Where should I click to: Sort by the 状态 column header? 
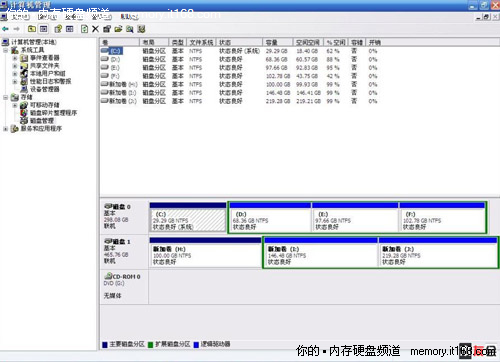[239, 42]
